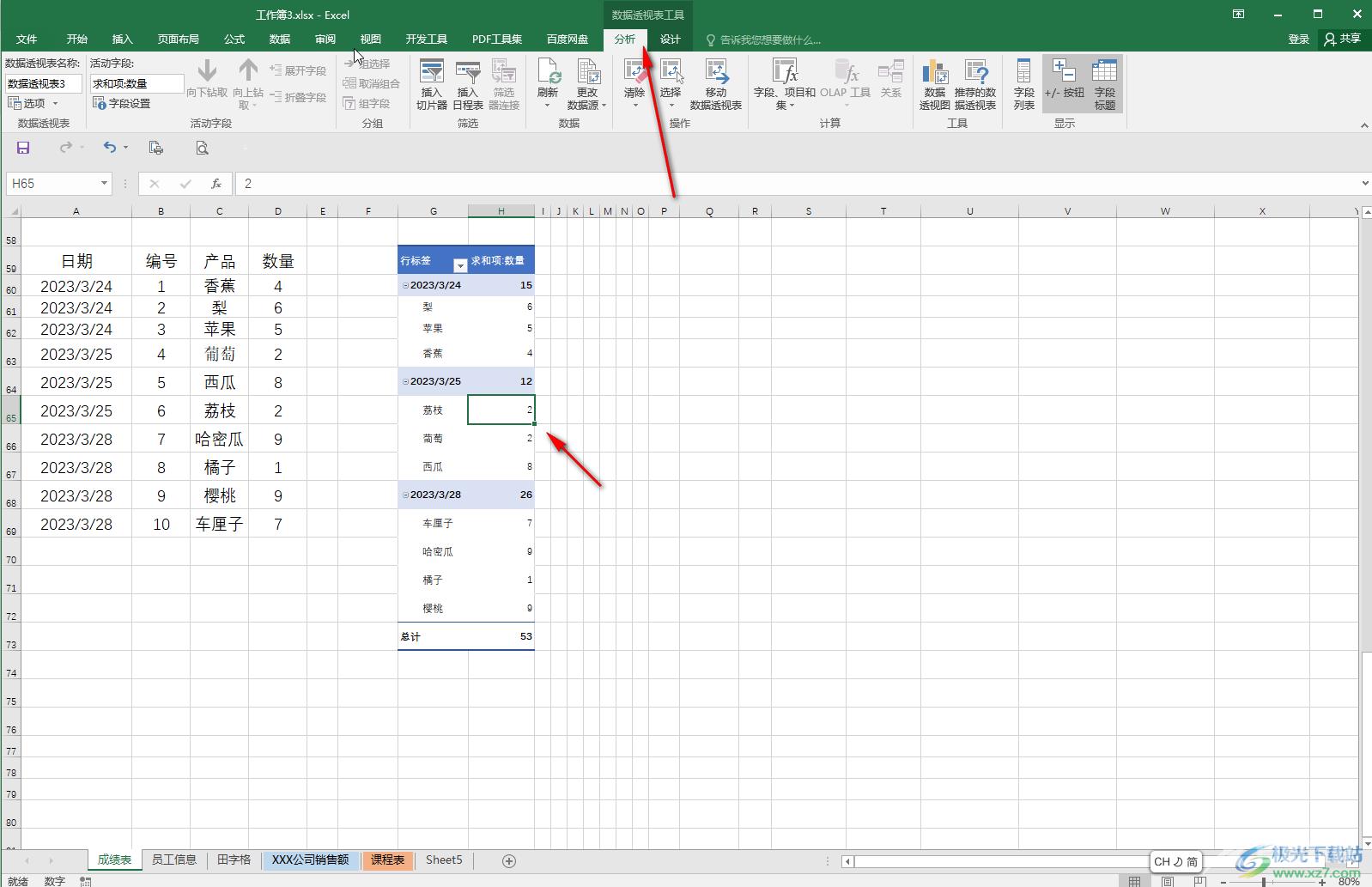
Task: Click the PivotTable Name input field
Action: [x=44, y=83]
